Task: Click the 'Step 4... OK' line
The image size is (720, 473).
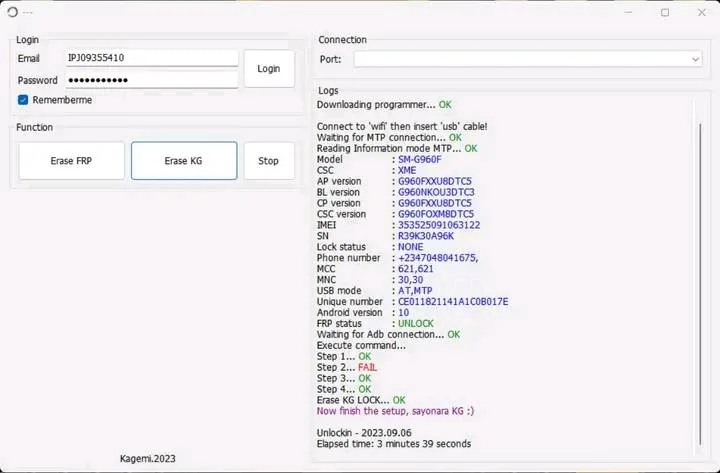Action: pyautogui.click(x=344, y=389)
